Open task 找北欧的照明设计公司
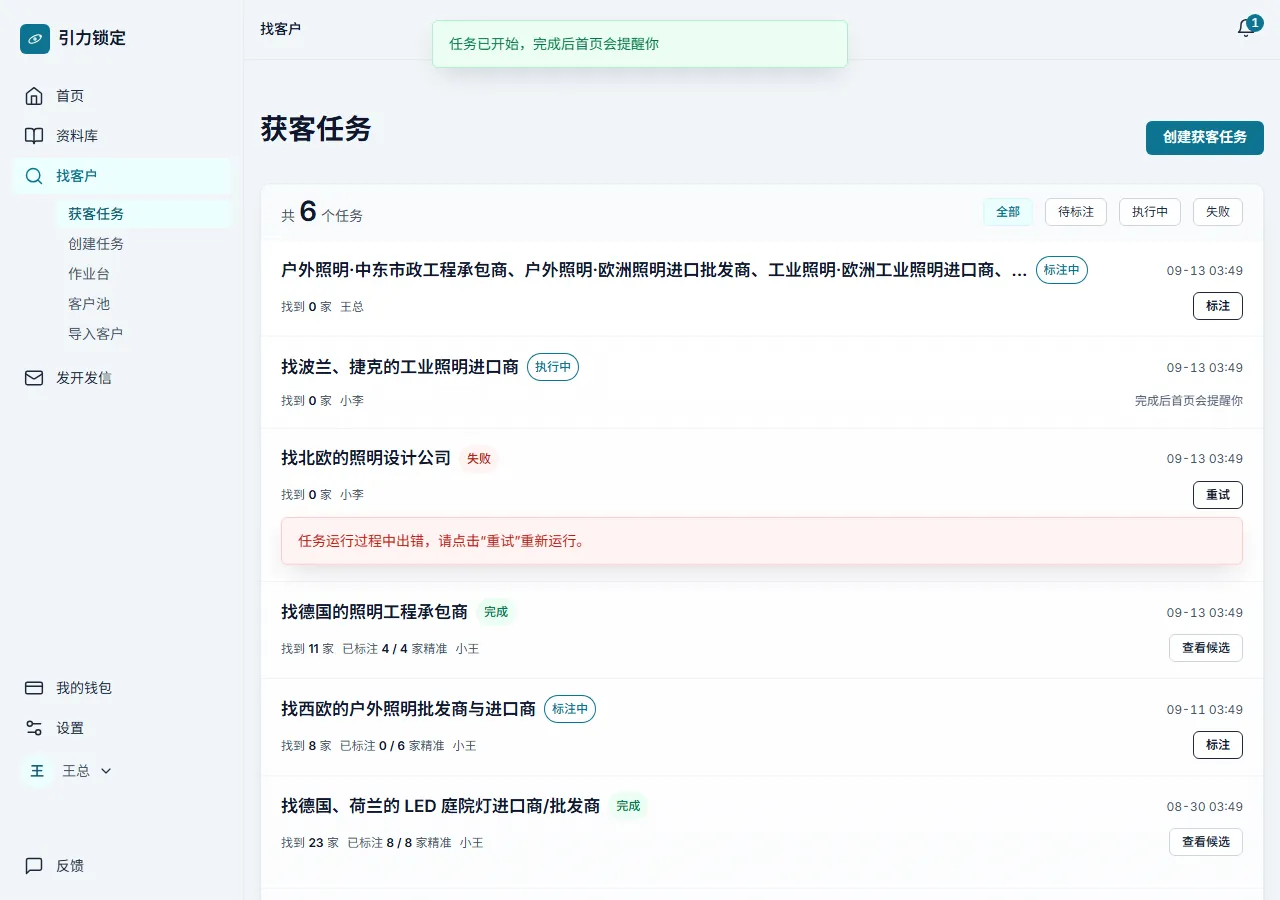The image size is (1280, 900). [366, 458]
